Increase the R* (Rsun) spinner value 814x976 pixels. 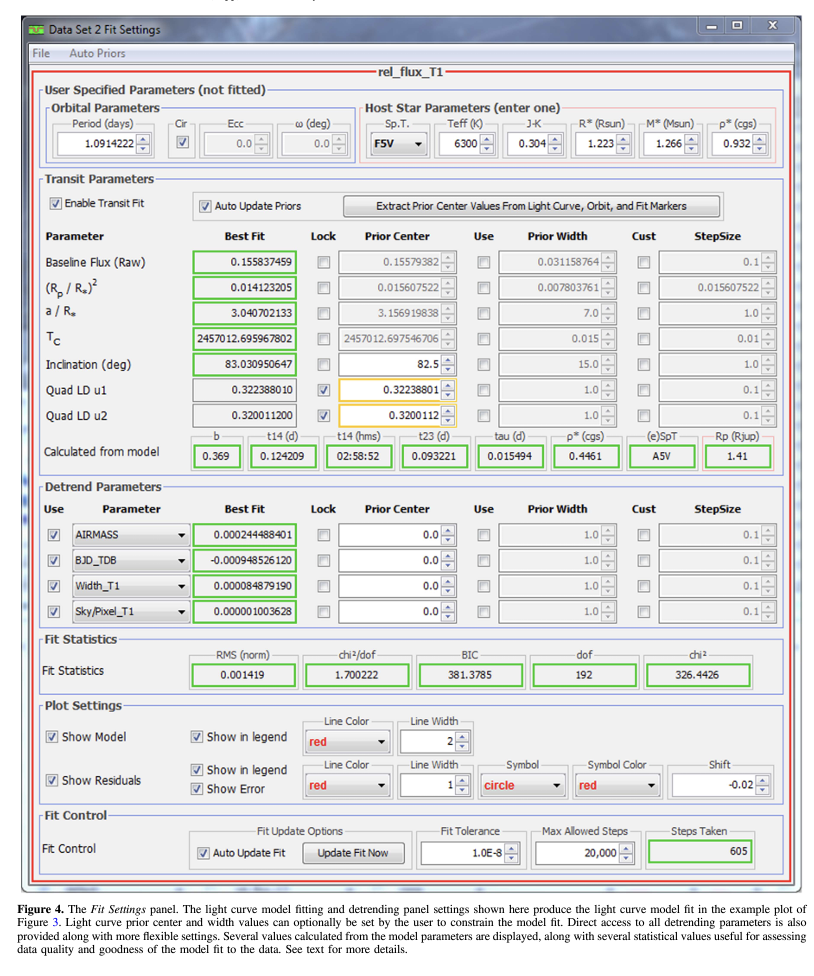pos(625,139)
